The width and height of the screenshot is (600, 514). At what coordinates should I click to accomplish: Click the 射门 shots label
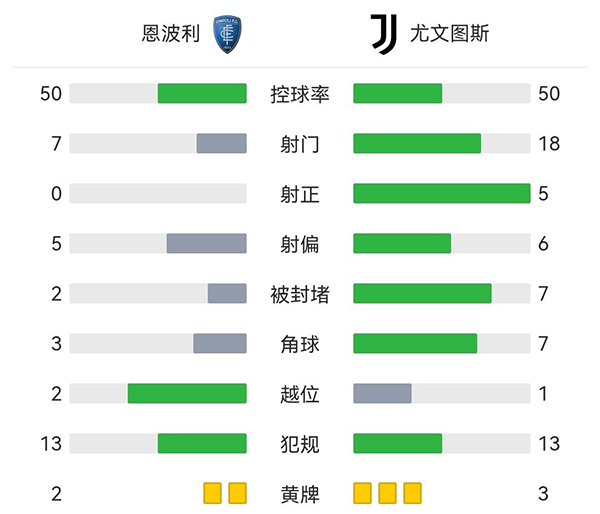[x=300, y=144]
